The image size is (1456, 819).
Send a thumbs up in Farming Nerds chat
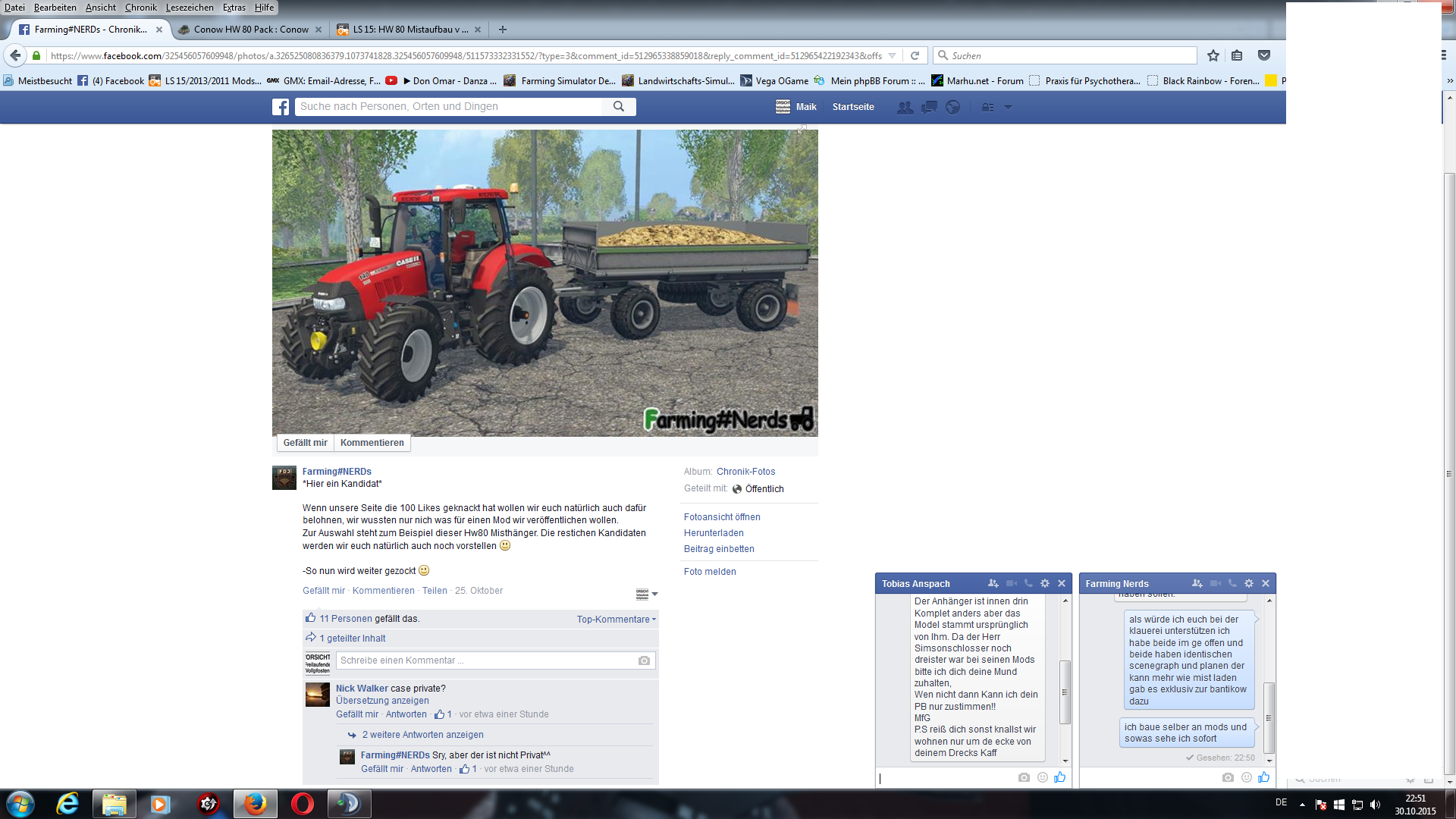tap(1264, 777)
